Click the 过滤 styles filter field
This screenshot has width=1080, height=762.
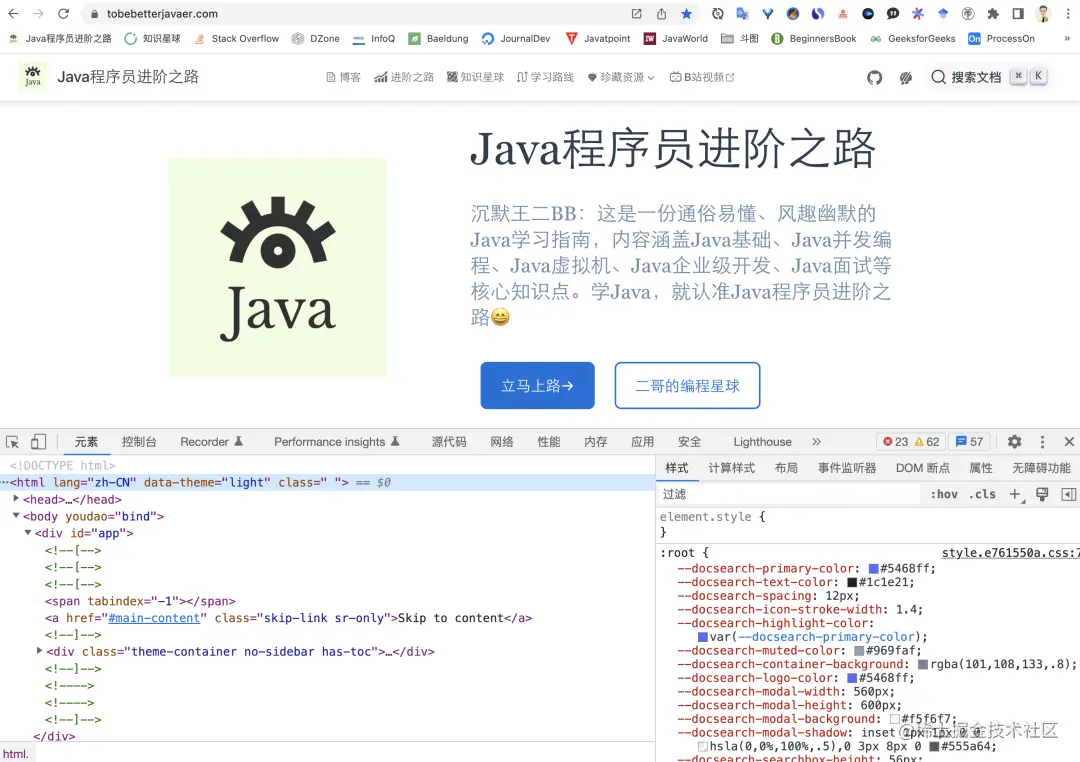tap(788, 494)
